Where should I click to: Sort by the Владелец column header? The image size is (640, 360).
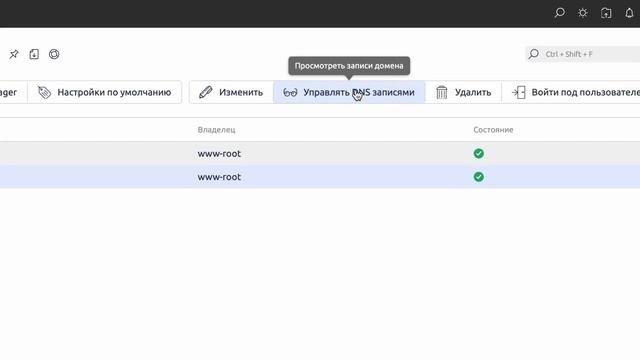[x=216, y=130]
